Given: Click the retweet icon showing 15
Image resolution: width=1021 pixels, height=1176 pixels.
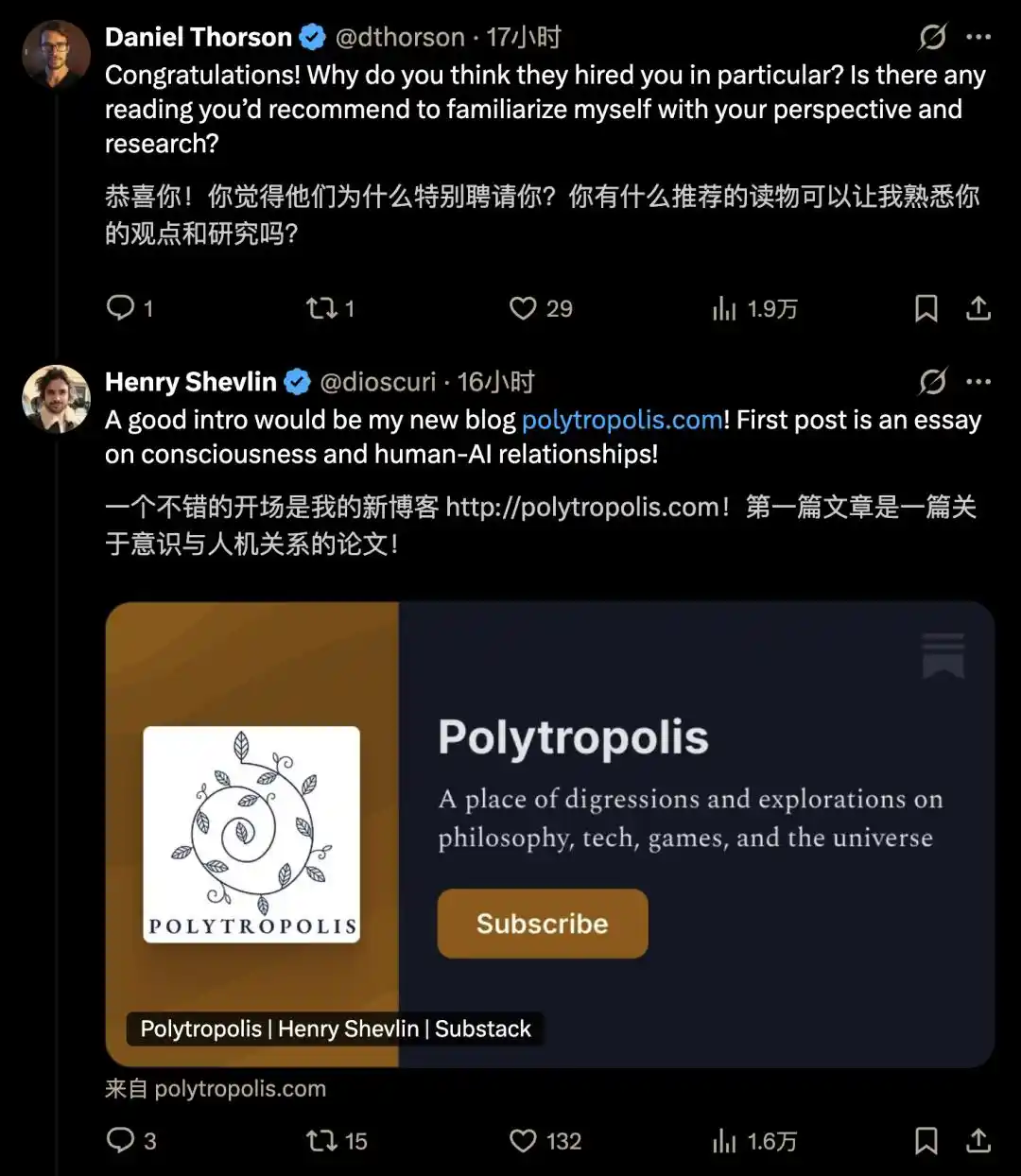Looking at the screenshot, I should [x=322, y=1141].
